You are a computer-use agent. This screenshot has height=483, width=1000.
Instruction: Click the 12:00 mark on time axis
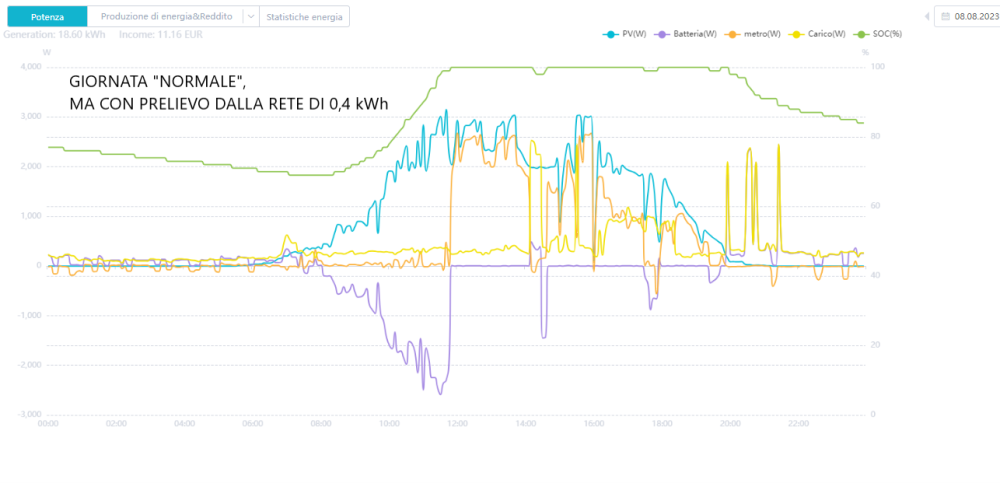457,423
